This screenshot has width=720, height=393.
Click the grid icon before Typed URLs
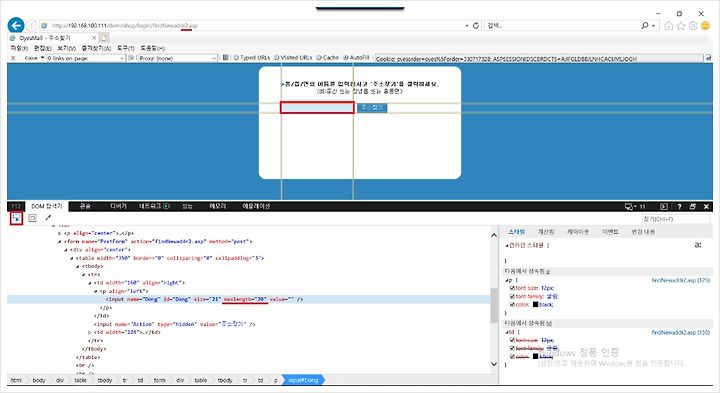pyautogui.click(x=225, y=57)
